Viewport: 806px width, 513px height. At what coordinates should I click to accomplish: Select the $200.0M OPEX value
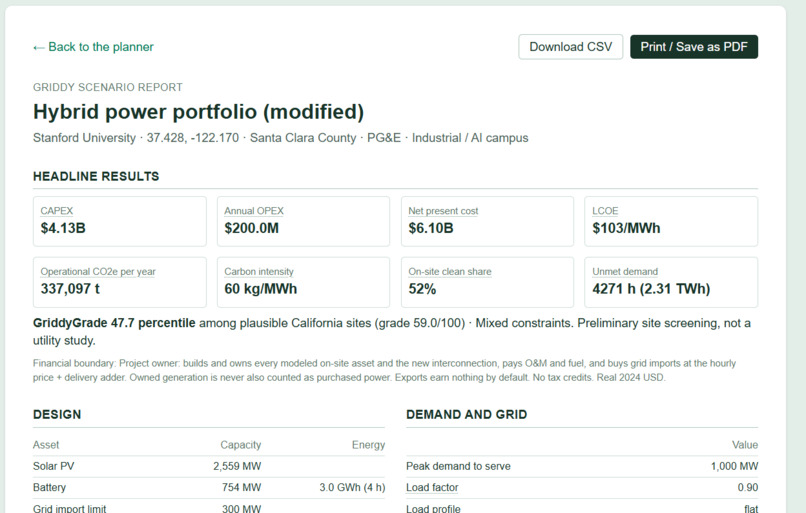point(251,228)
